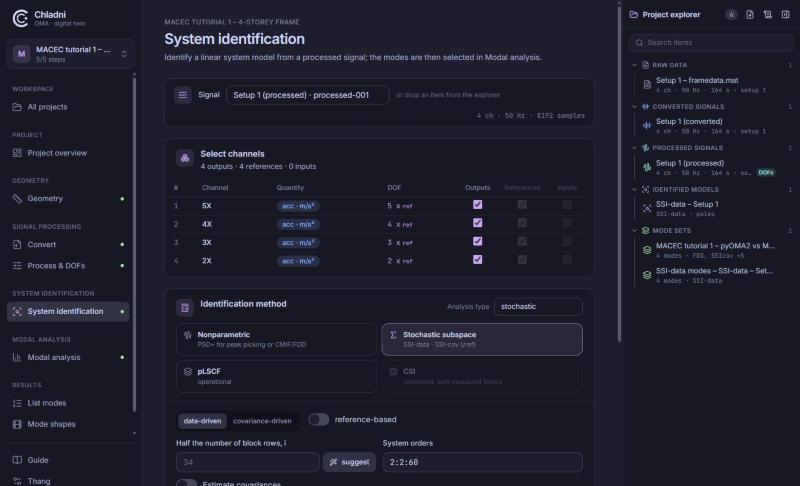Click the Search items field
This screenshot has width=800, height=486.
click(x=711, y=43)
